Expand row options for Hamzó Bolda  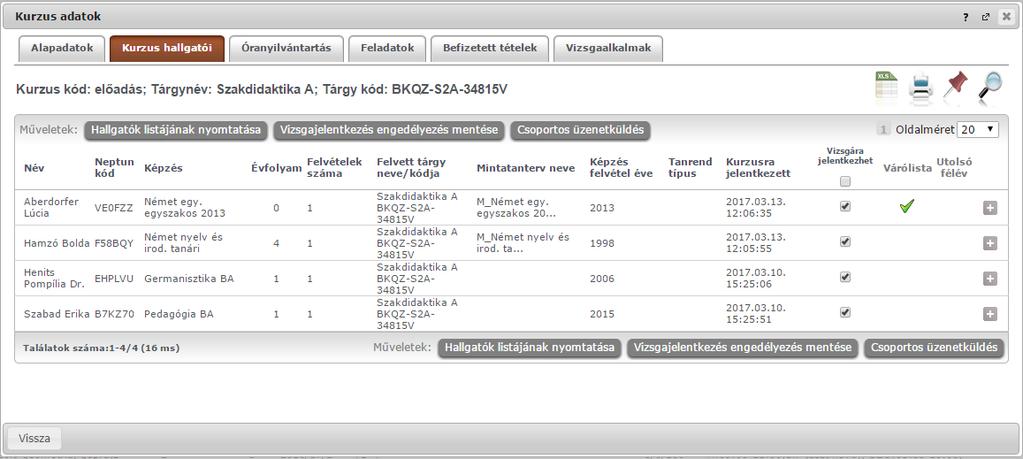tap(990, 243)
